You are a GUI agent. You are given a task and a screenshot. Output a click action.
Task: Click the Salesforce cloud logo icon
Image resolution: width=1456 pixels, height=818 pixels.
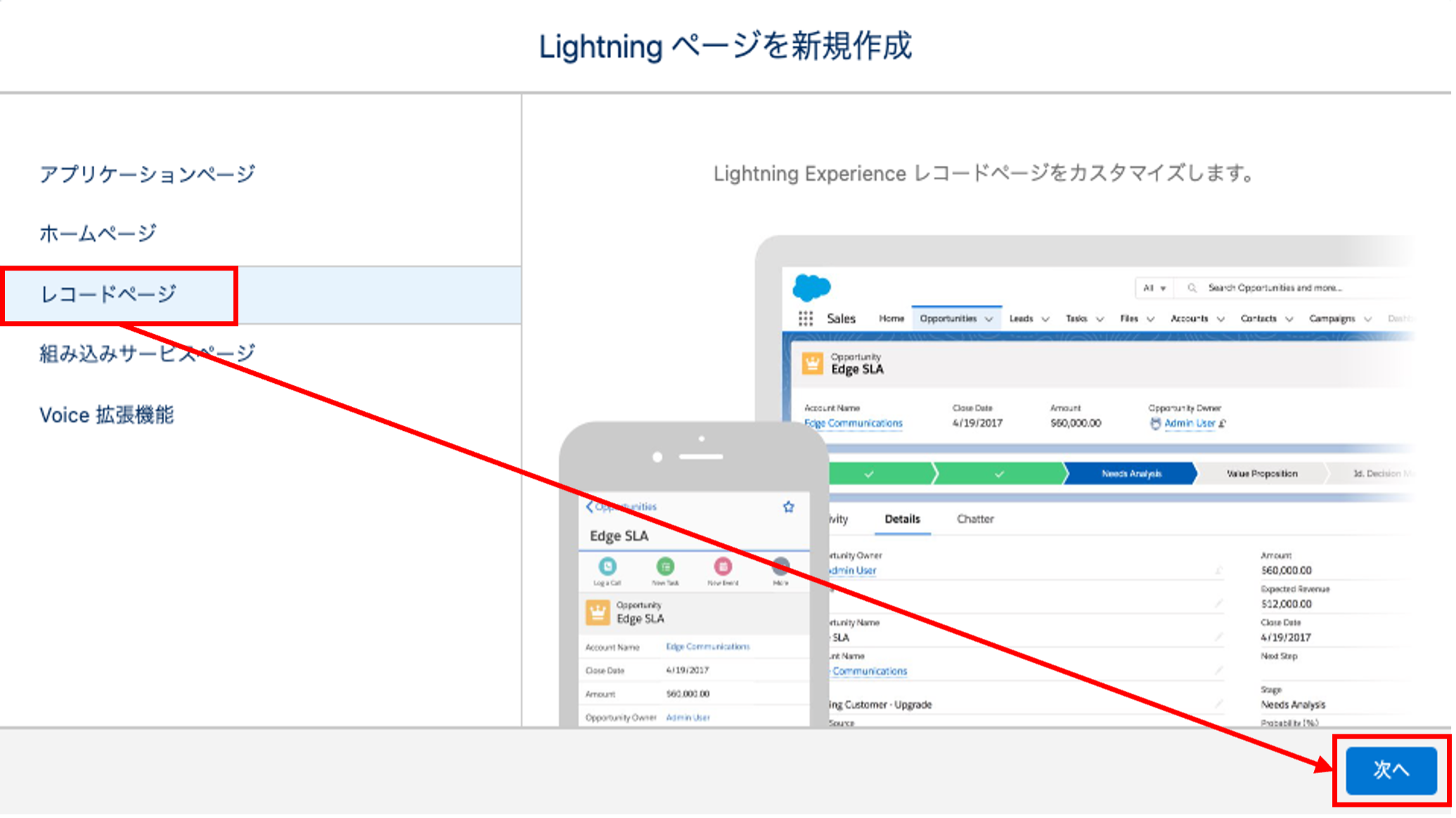tap(811, 287)
